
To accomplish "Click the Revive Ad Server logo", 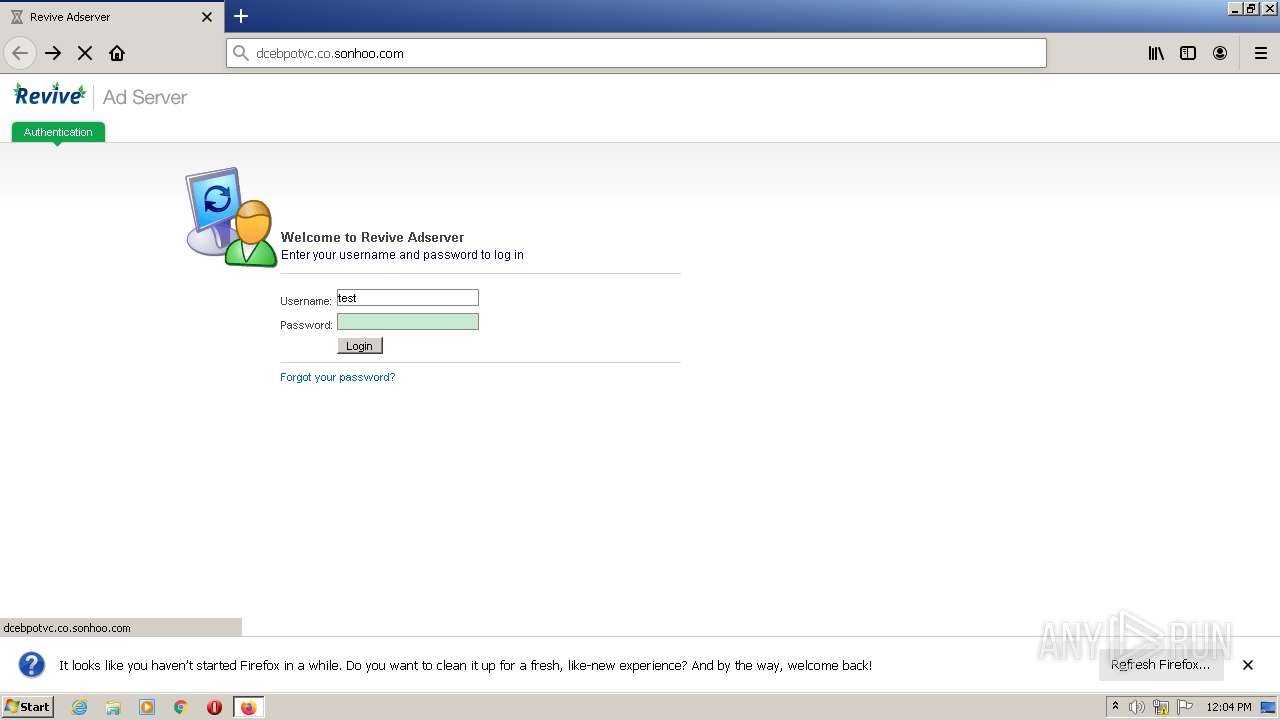I will point(100,96).
